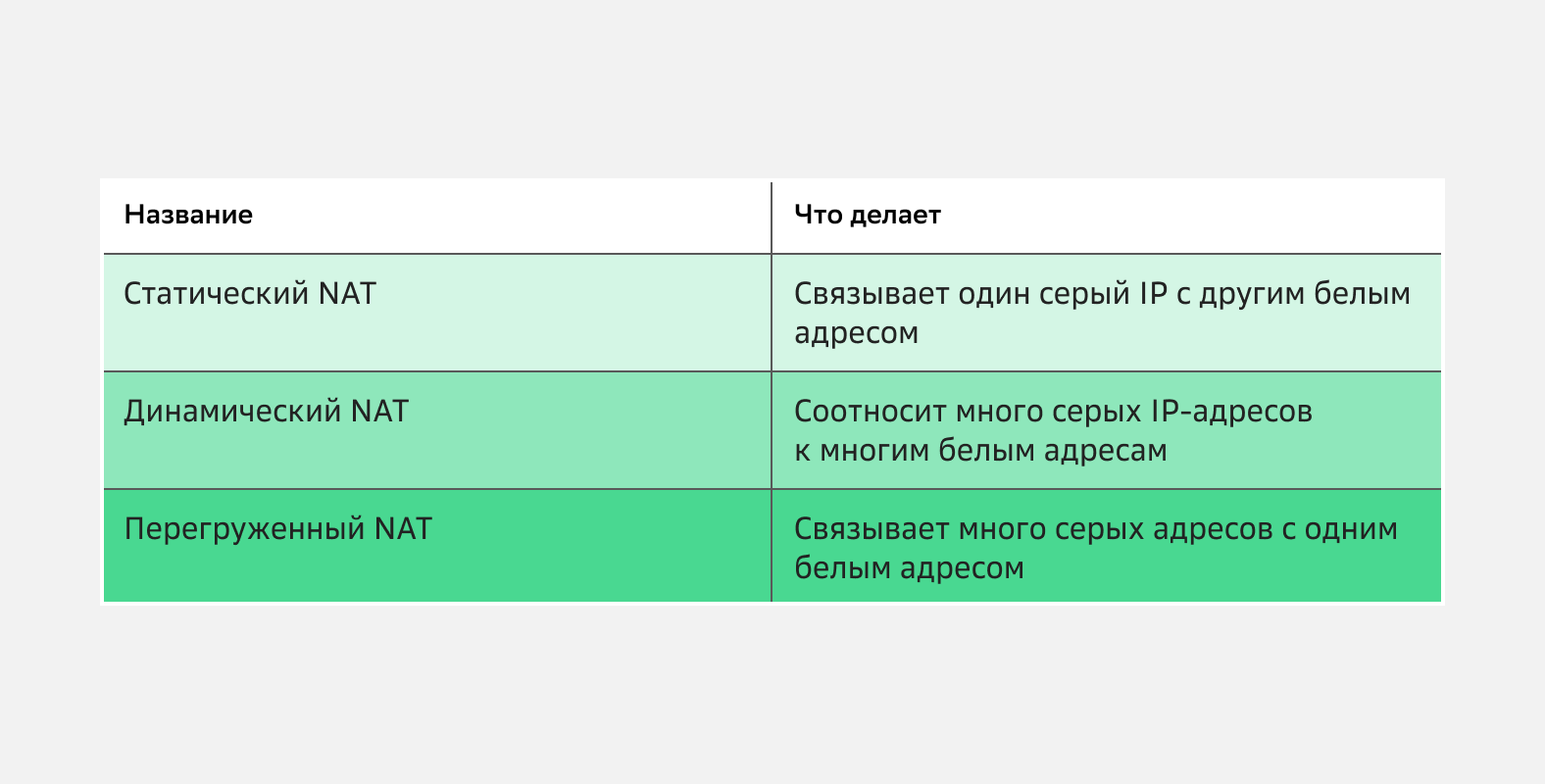This screenshot has width=1545, height=784.
Task: Click the "Что делает" column header
Action: point(867,215)
